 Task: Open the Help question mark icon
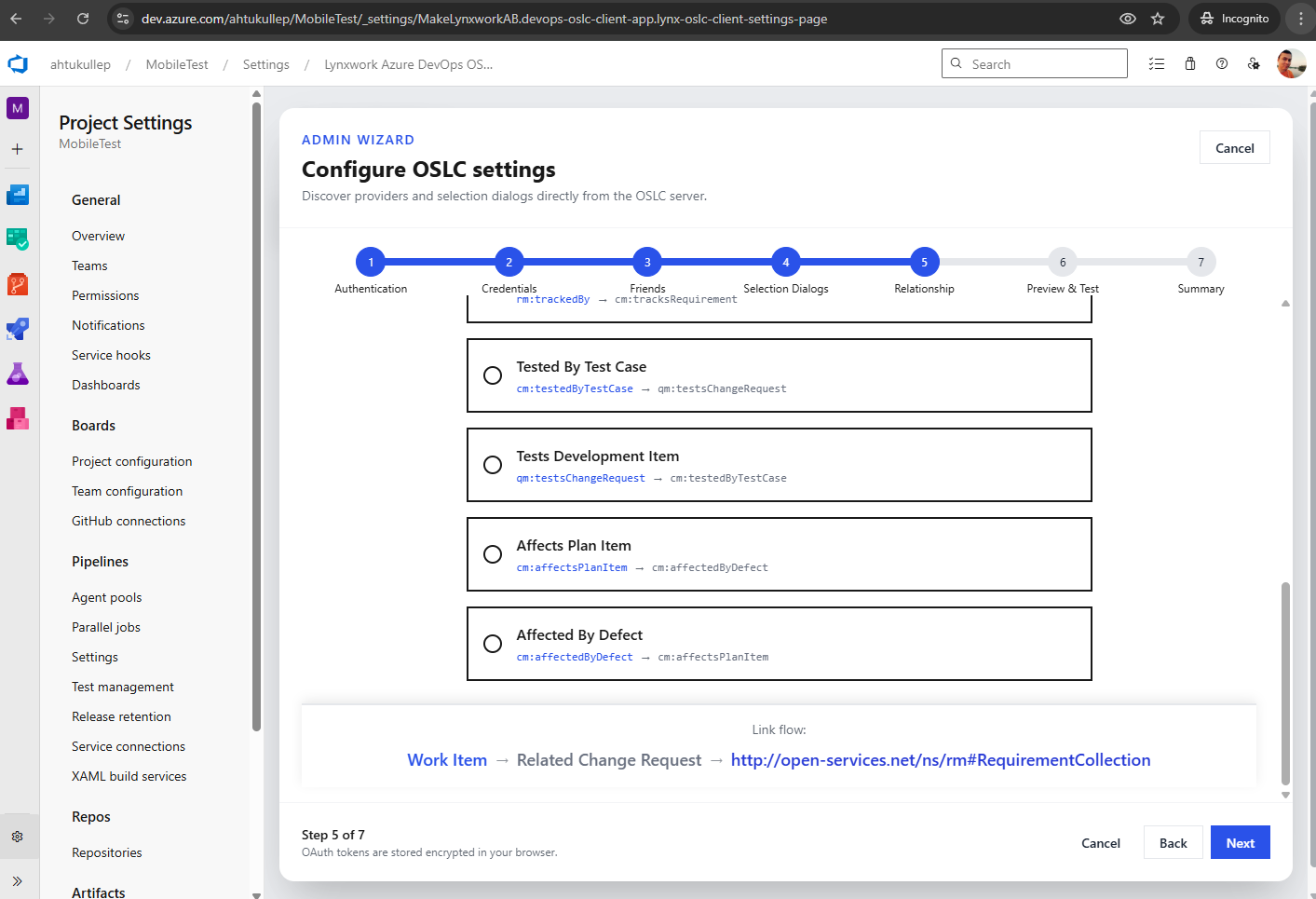(1222, 64)
